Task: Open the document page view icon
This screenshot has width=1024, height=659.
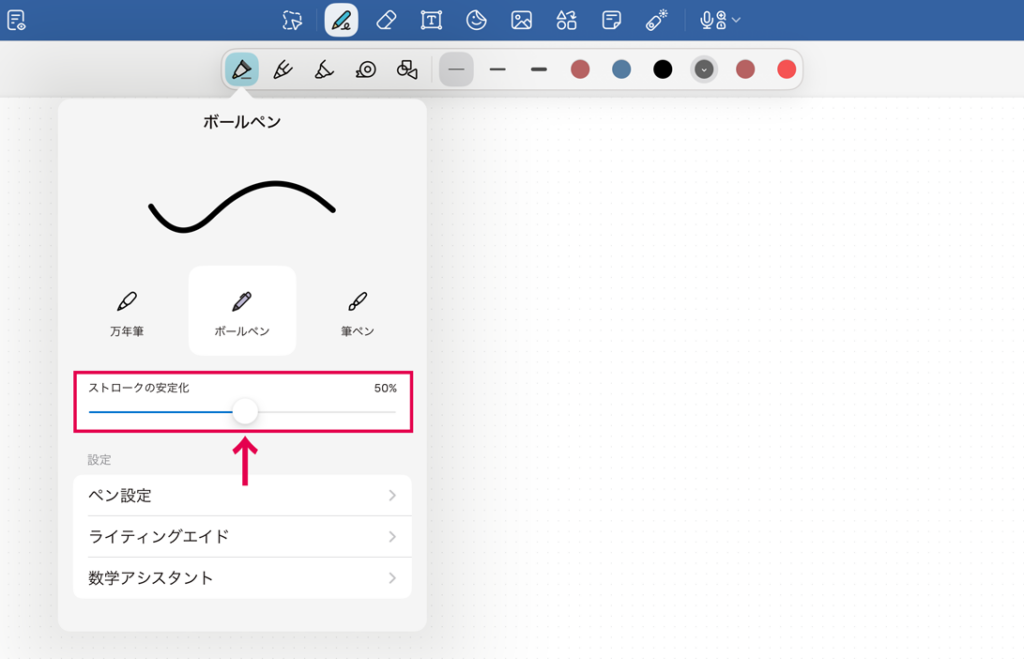Action: (x=16, y=20)
